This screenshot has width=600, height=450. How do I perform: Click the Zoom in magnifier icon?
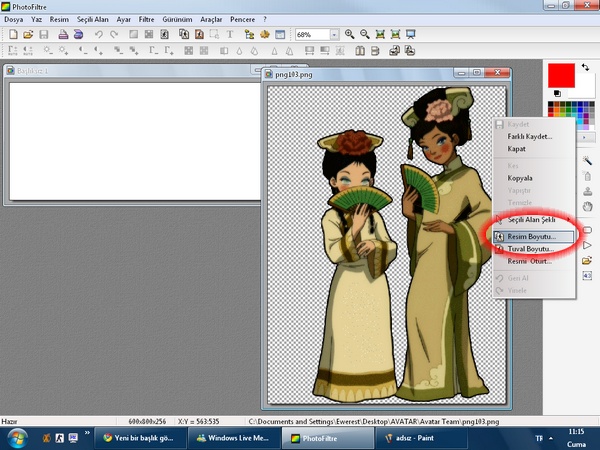pos(349,34)
